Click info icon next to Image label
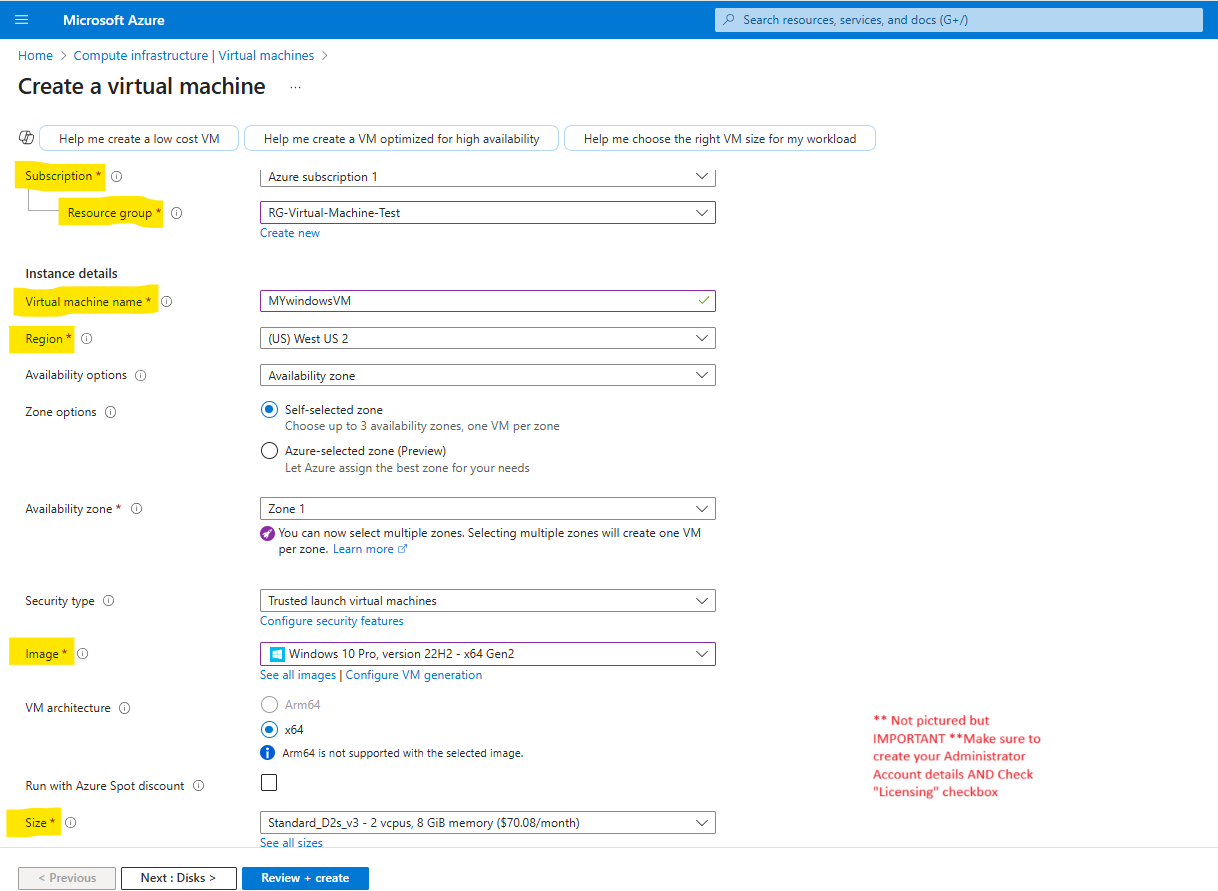The image size is (1218, 891). coord(82,654)
